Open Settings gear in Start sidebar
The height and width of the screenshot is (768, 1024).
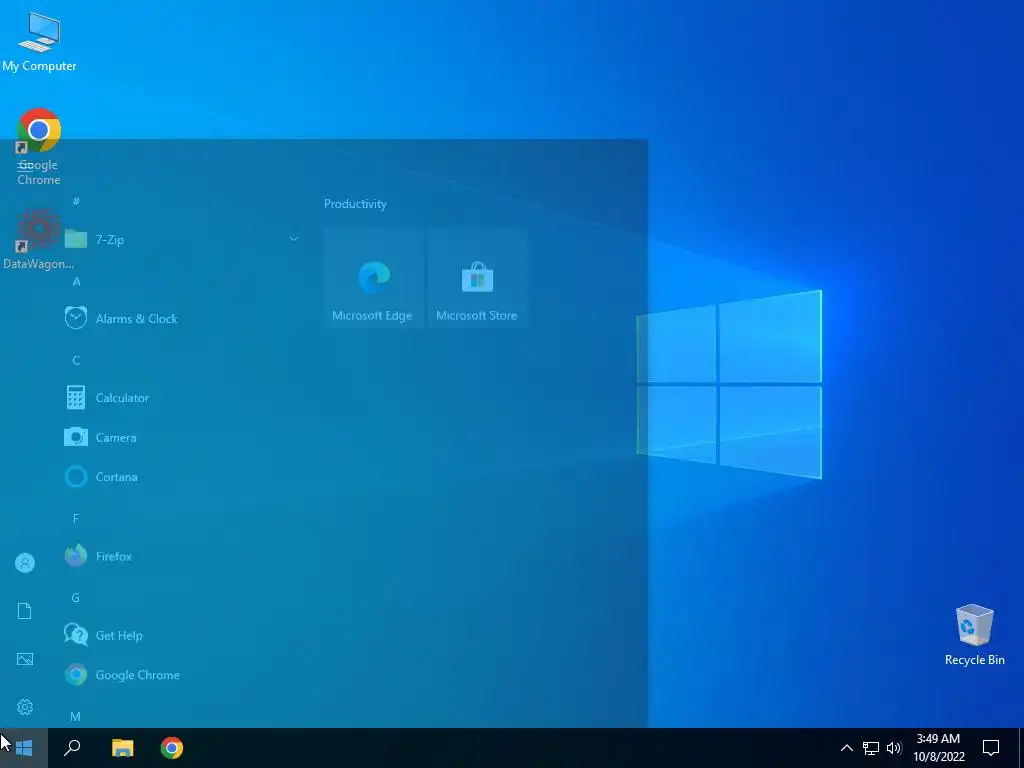[25, 707]
